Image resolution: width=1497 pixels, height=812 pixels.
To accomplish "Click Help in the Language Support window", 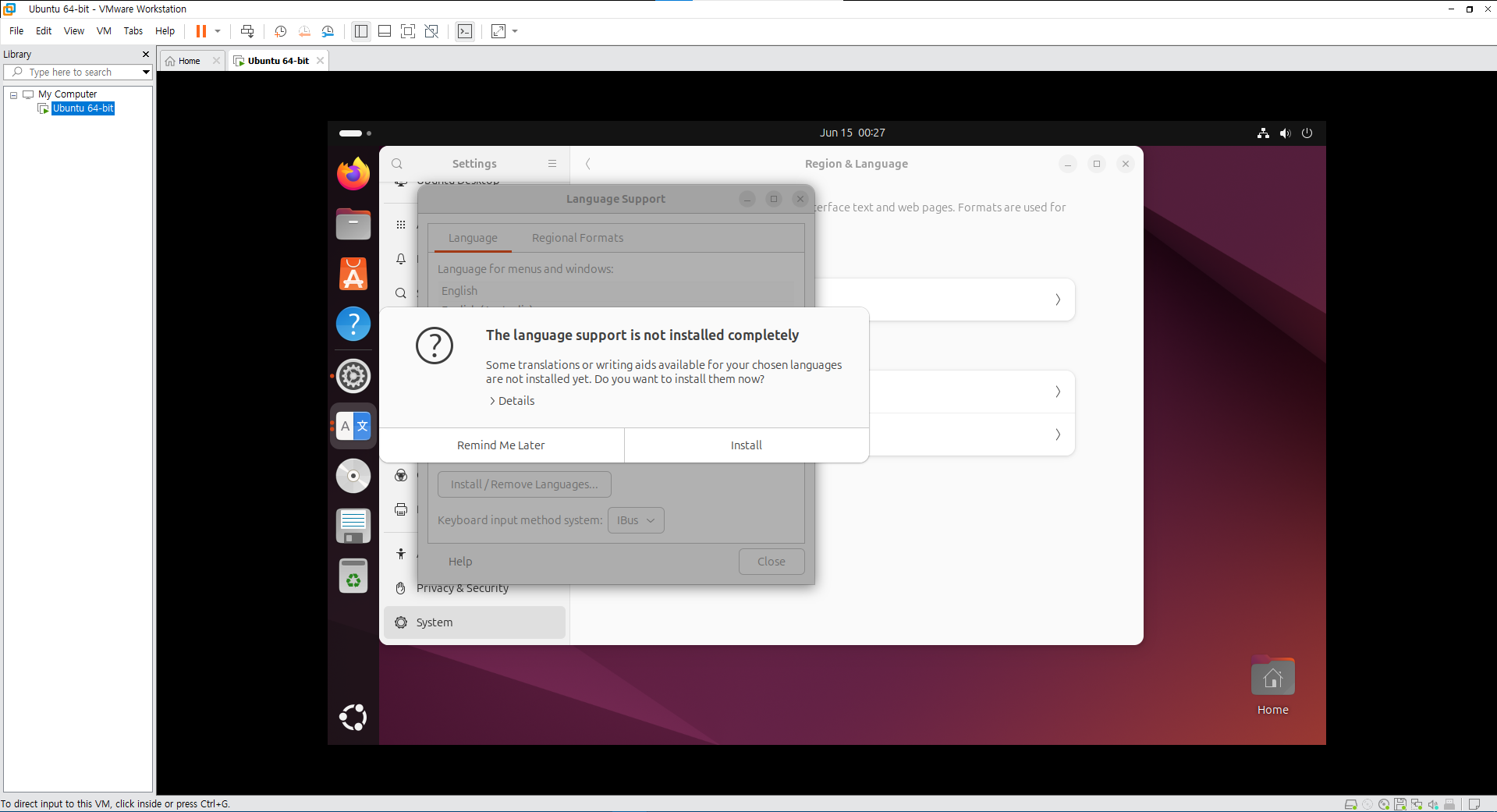I will click(x=460, y=562).
